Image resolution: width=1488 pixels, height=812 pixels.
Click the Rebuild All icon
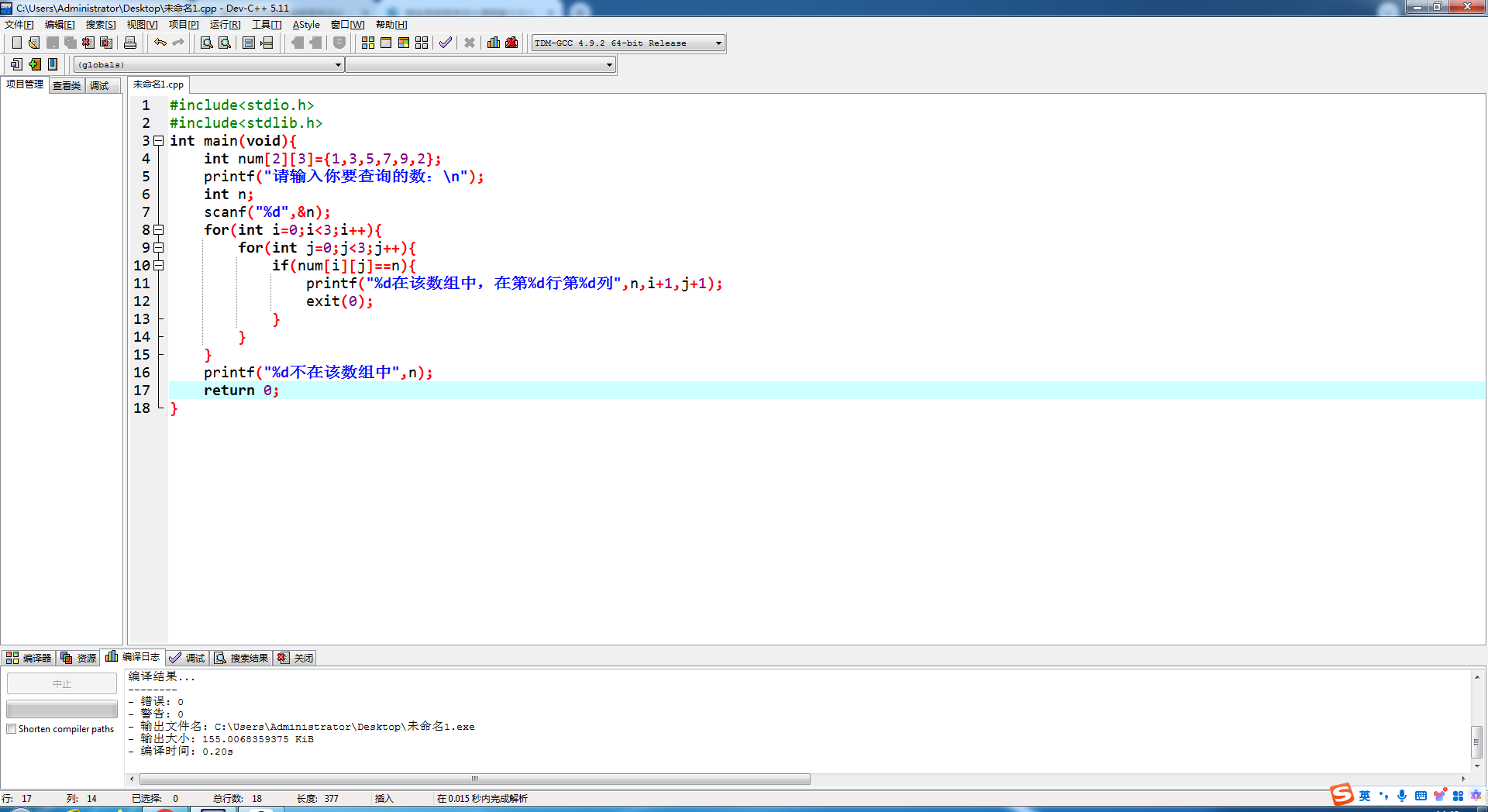click(422, 43)
